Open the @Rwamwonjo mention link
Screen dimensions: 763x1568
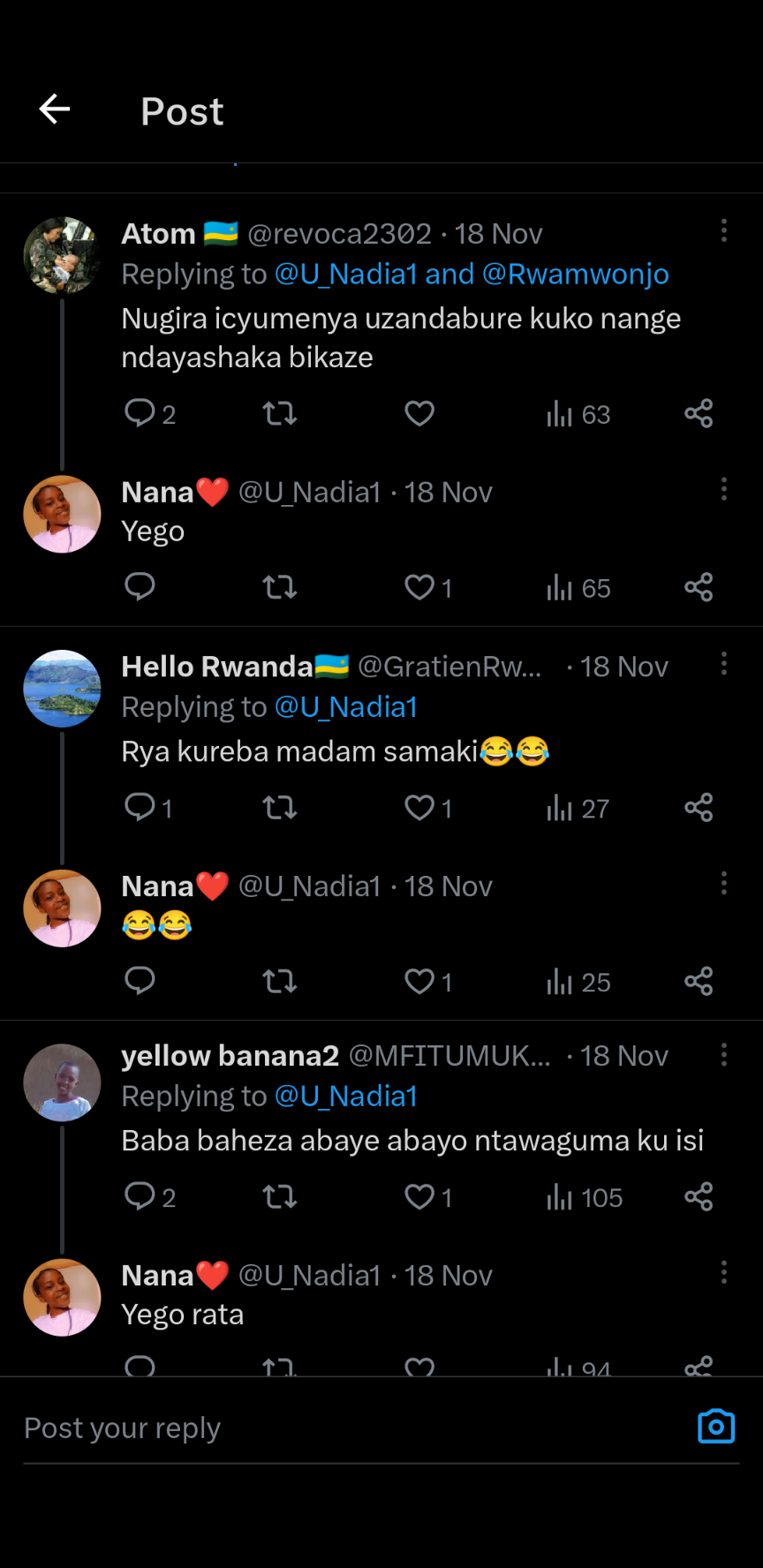pyautogui.click(x=575, y=275)
